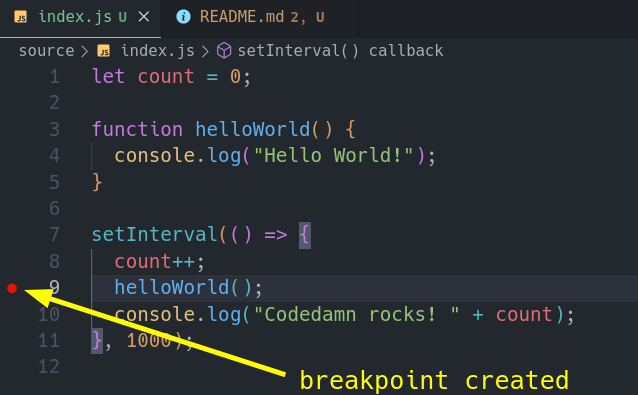This screenshot has height=395, width=638.
Task: Click the JS icon in the breadcrumb
Action: click(104, 51)
